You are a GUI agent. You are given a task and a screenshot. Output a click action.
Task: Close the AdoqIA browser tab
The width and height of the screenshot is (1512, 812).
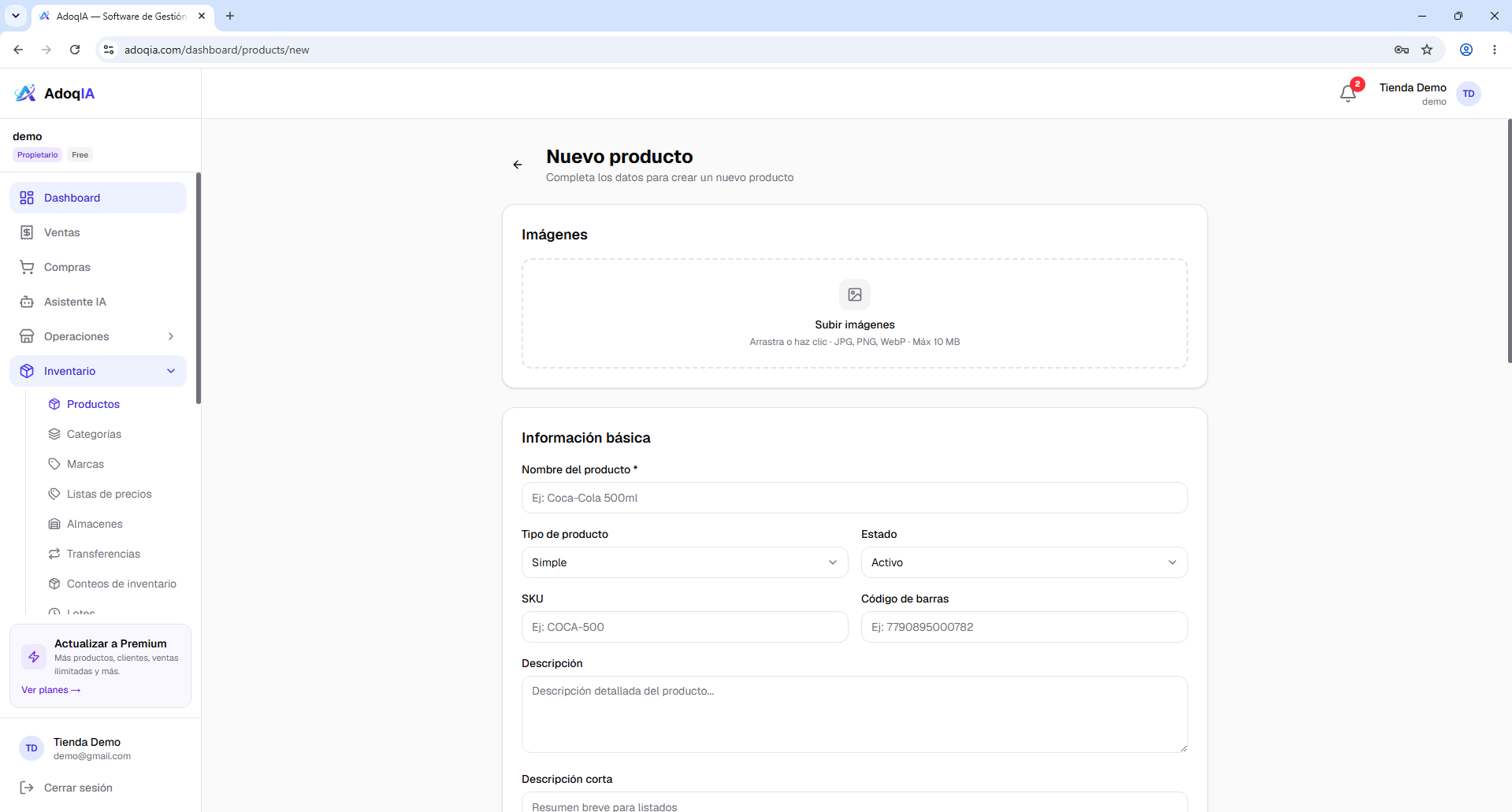pos(202,16)
